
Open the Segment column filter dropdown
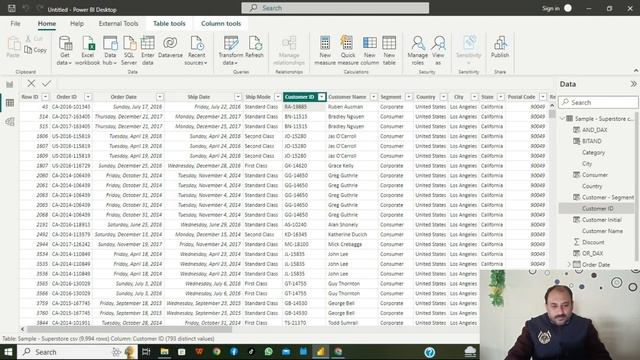(x=409, y=97)
